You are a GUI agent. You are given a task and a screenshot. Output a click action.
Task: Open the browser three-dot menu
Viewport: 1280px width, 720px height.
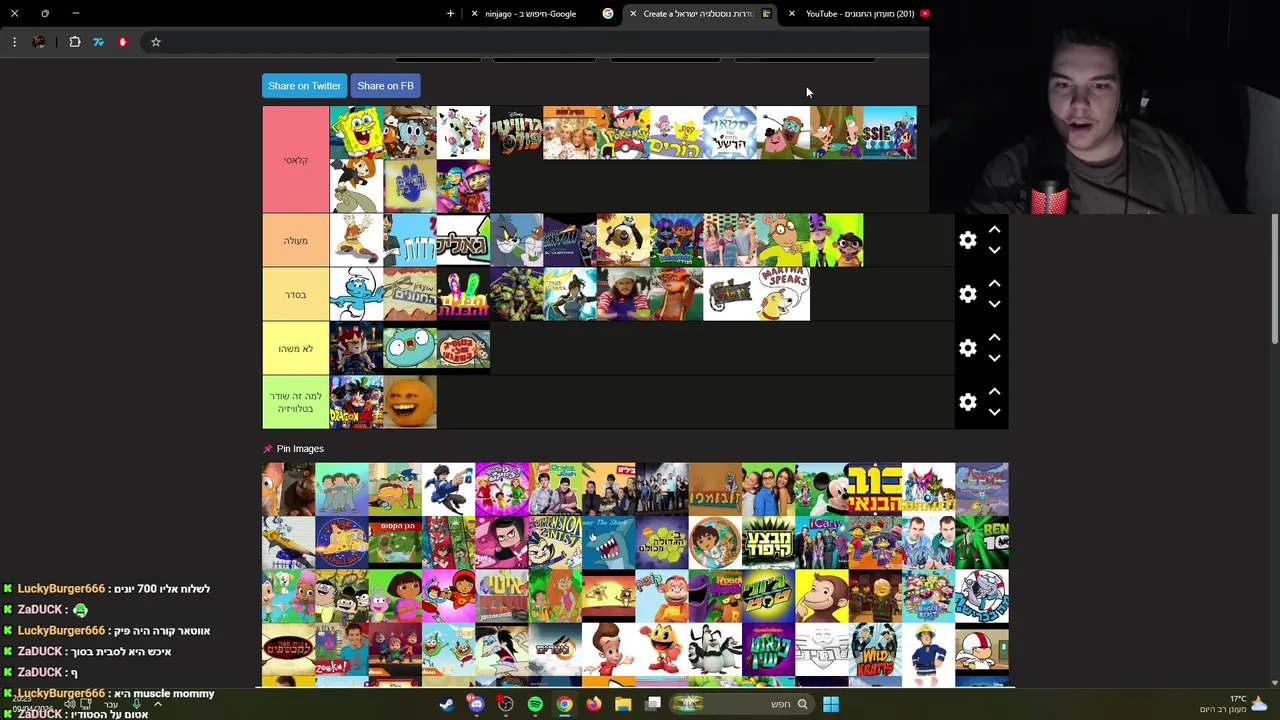click(x=14, y=42)
